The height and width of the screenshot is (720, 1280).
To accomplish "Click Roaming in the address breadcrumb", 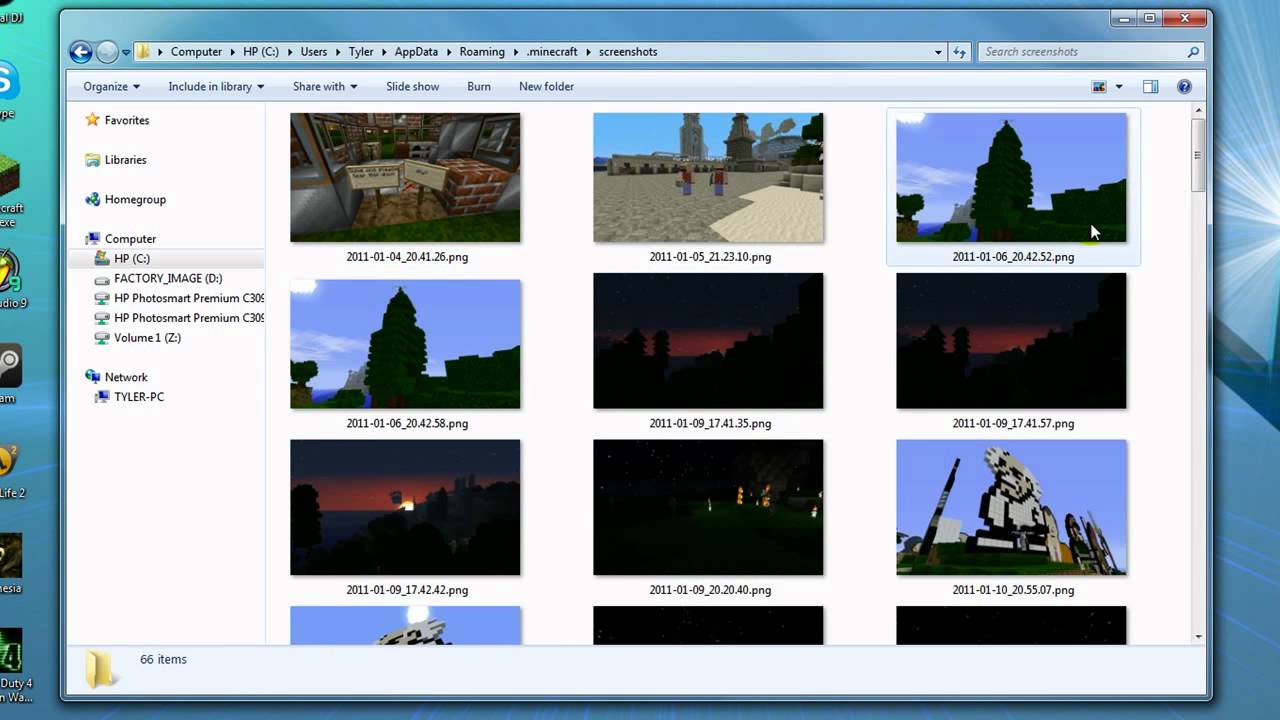I will (x=482, y=52).
